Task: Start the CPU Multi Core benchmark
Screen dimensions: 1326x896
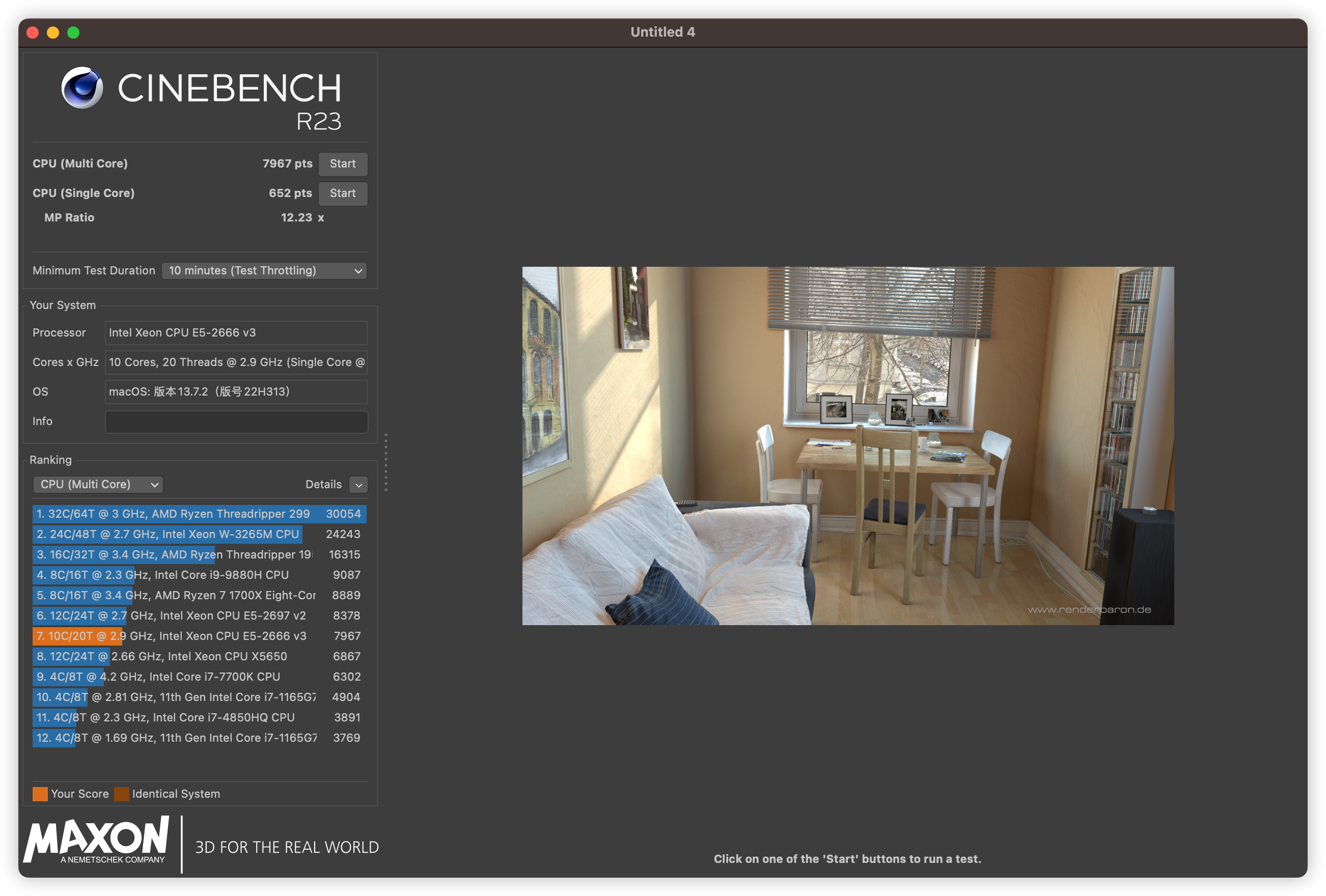Action: pos(342,164)
